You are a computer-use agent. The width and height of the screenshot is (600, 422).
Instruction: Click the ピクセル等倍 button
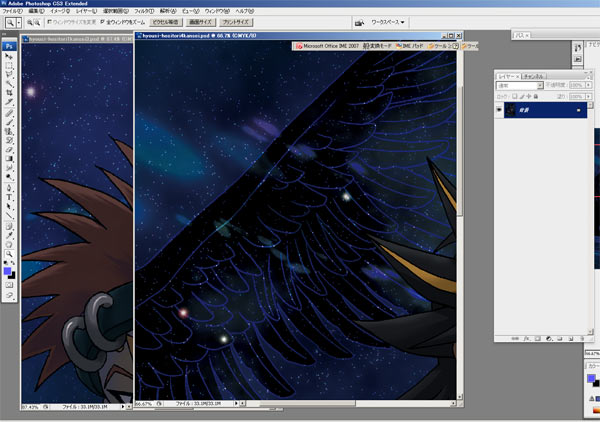pos(166,23)
